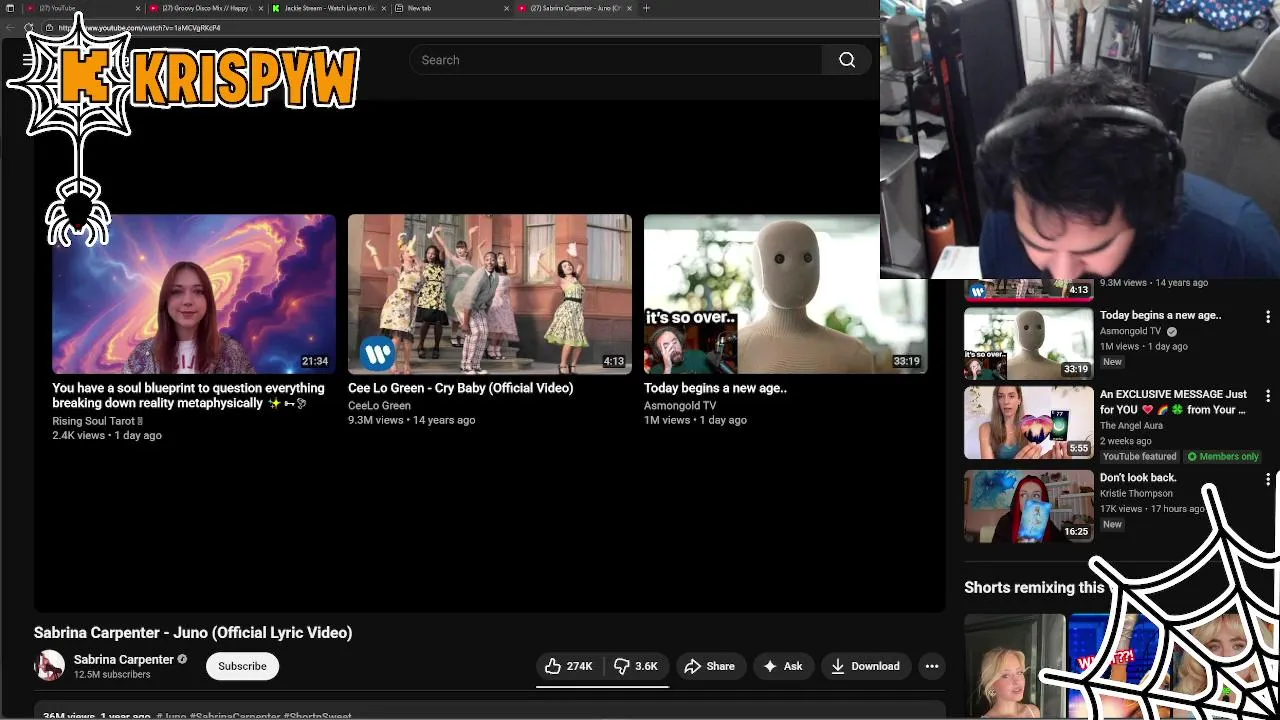Screen dimensions: 1280x720
Task: Open 'An EXCLUSIVE MESSAGE Just for YOU' thumbnail
Action: point(1029,422)
